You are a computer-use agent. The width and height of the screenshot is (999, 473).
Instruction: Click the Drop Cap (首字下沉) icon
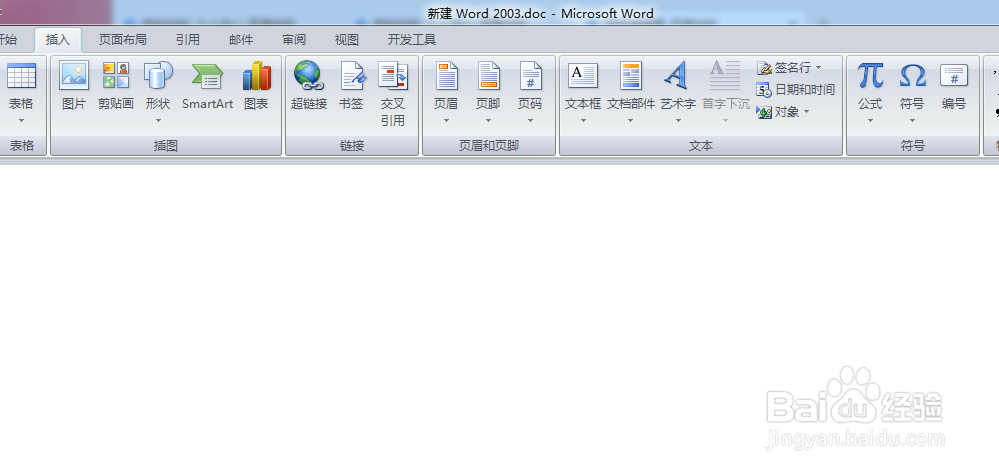(725, 76)
